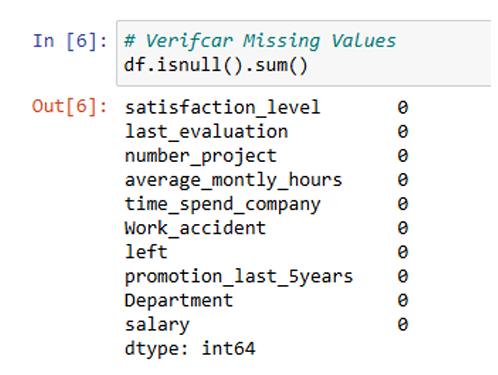
Task: Click the In [6] input prompt label
Action: (x=70, y=41)
